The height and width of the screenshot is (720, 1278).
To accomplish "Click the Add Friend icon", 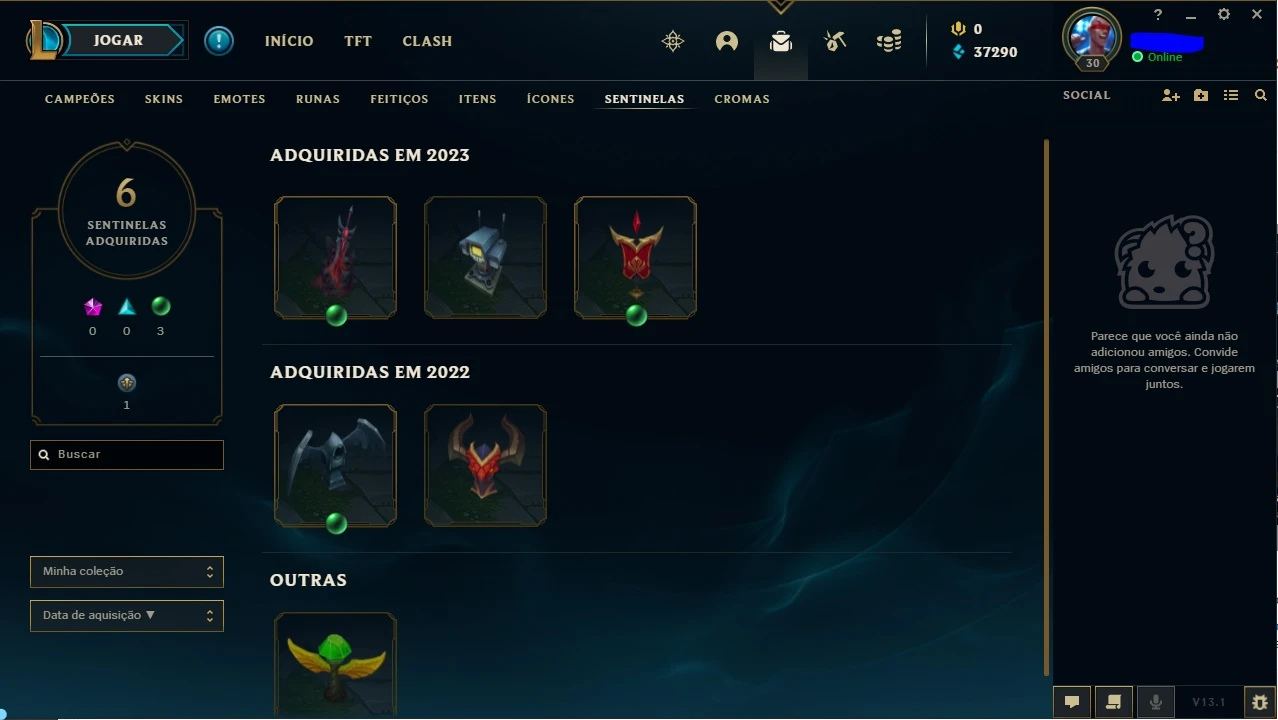I will [x=1171, y=95].
